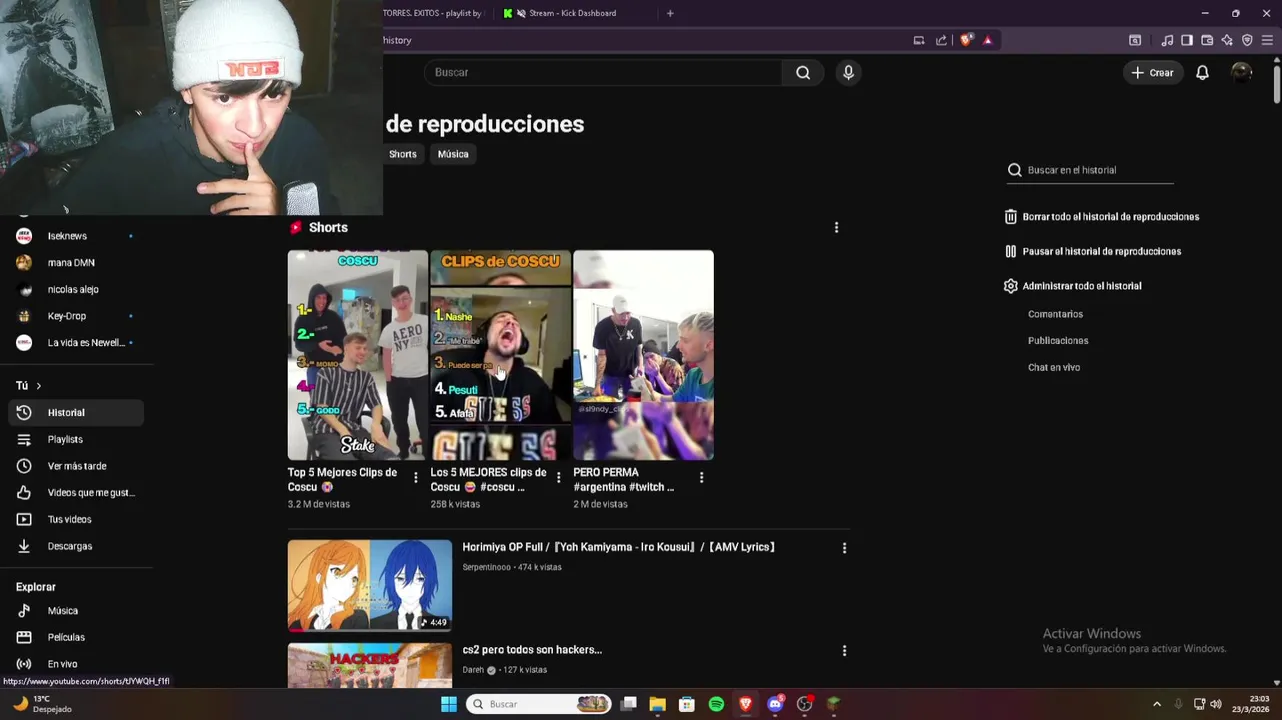Open the Serpentinooo channel name
Viewport: 1282px width, 720px height.
tap(486, 567)
